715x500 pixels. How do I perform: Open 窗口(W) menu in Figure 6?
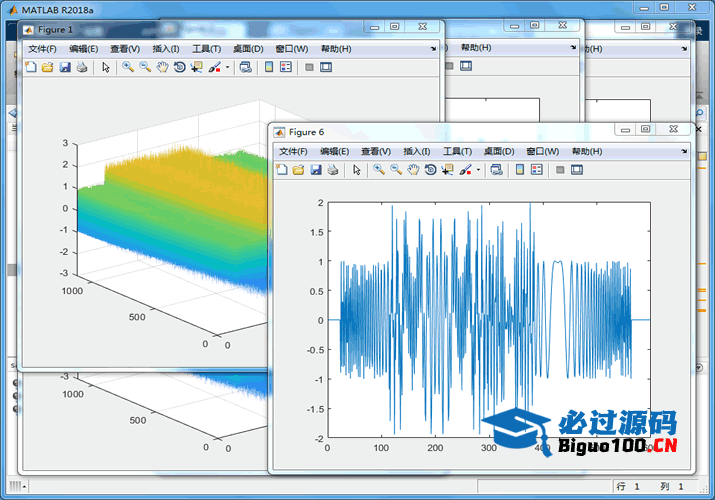[543, 151]
